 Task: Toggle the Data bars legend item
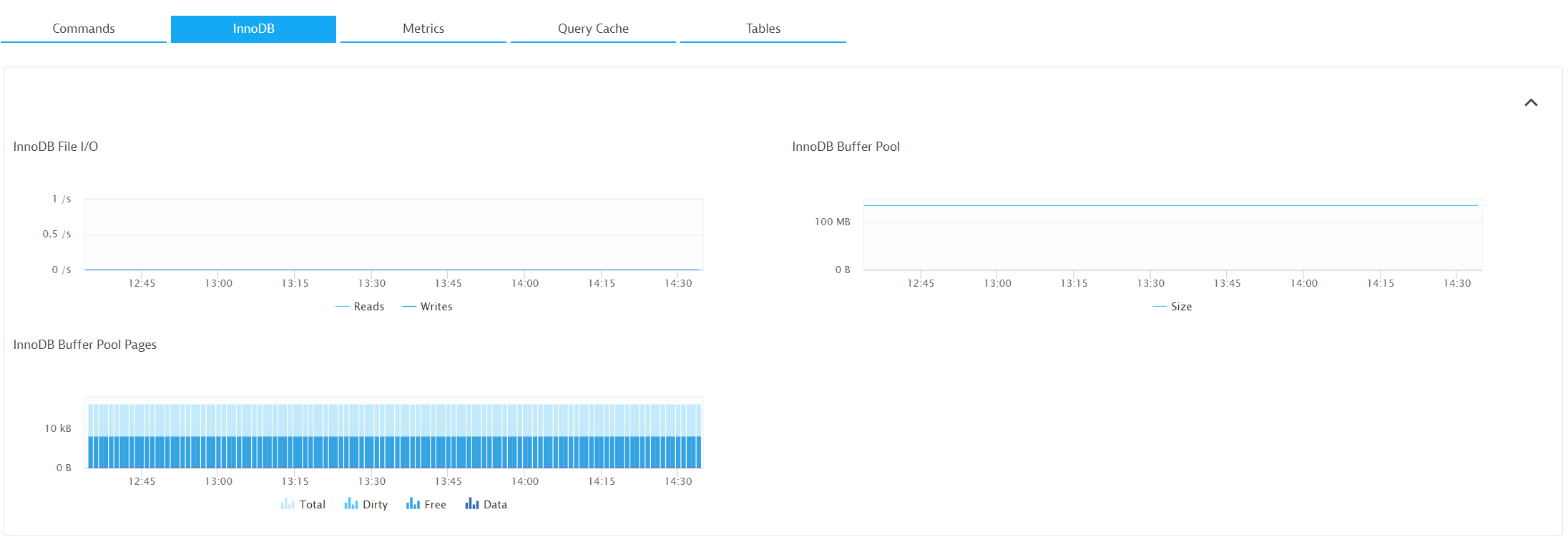click(x=486, y=504)
